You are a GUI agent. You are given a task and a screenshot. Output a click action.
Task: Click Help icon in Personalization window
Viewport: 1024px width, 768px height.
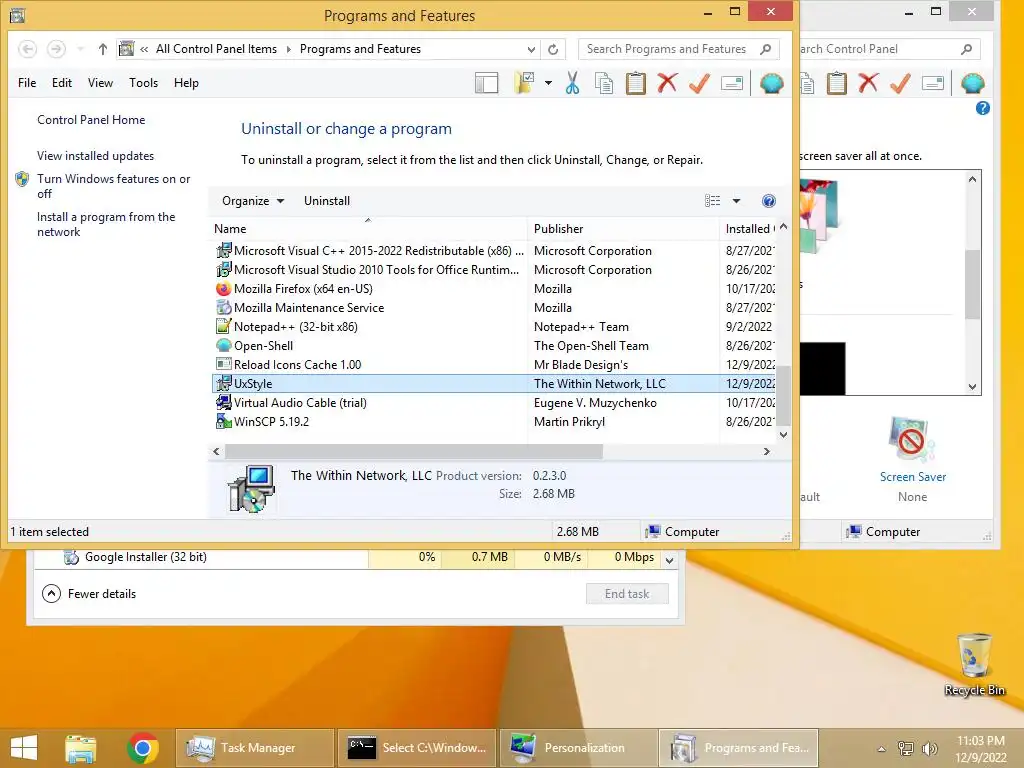click(x=982, y=108)
